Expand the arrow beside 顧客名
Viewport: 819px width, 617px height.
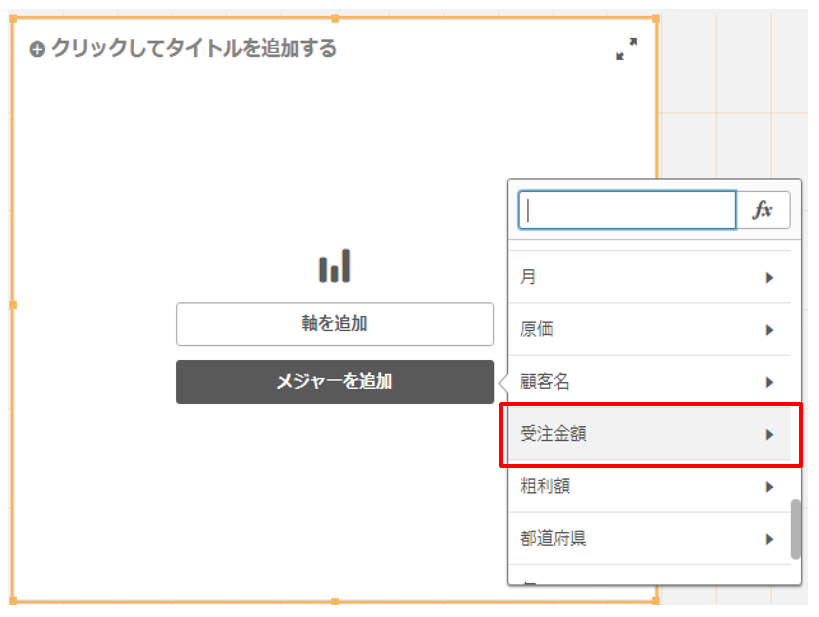tap(769, 382)
